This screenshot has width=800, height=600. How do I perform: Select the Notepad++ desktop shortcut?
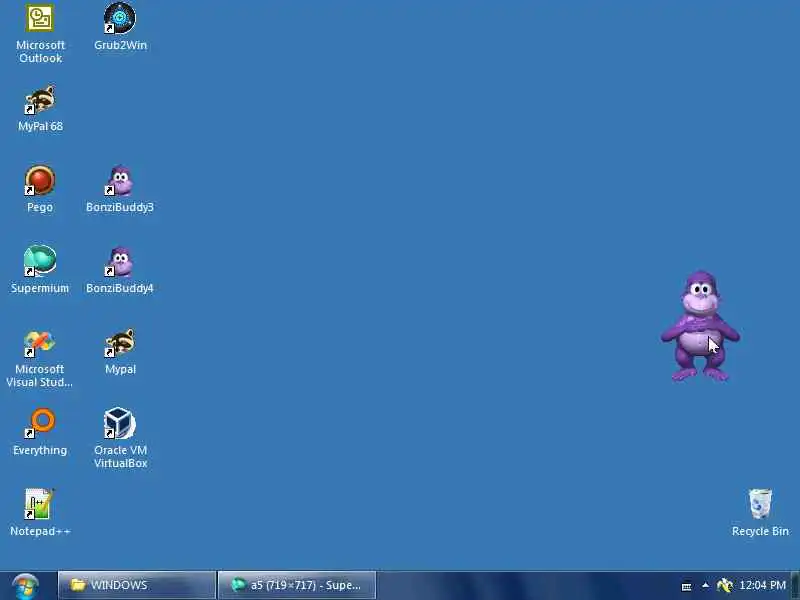point(40,513)
